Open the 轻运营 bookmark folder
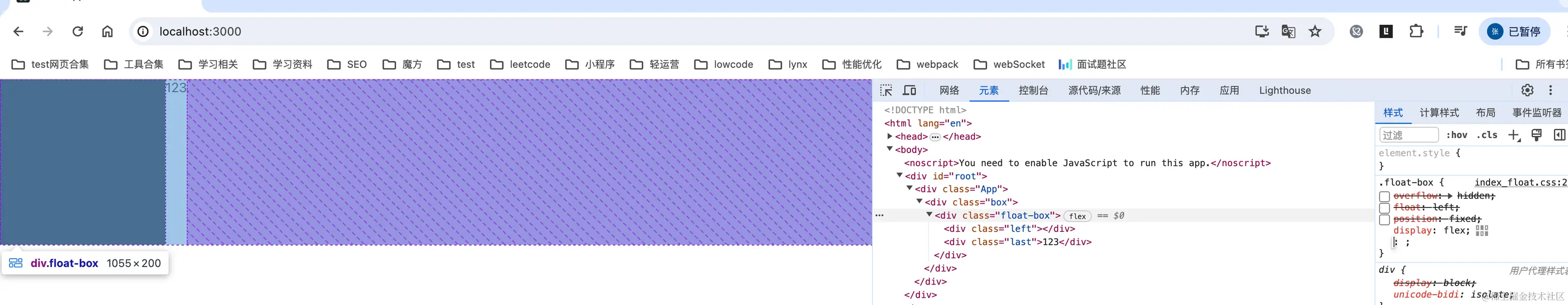This screenshot has width=1568, height=305. [655, 64]
